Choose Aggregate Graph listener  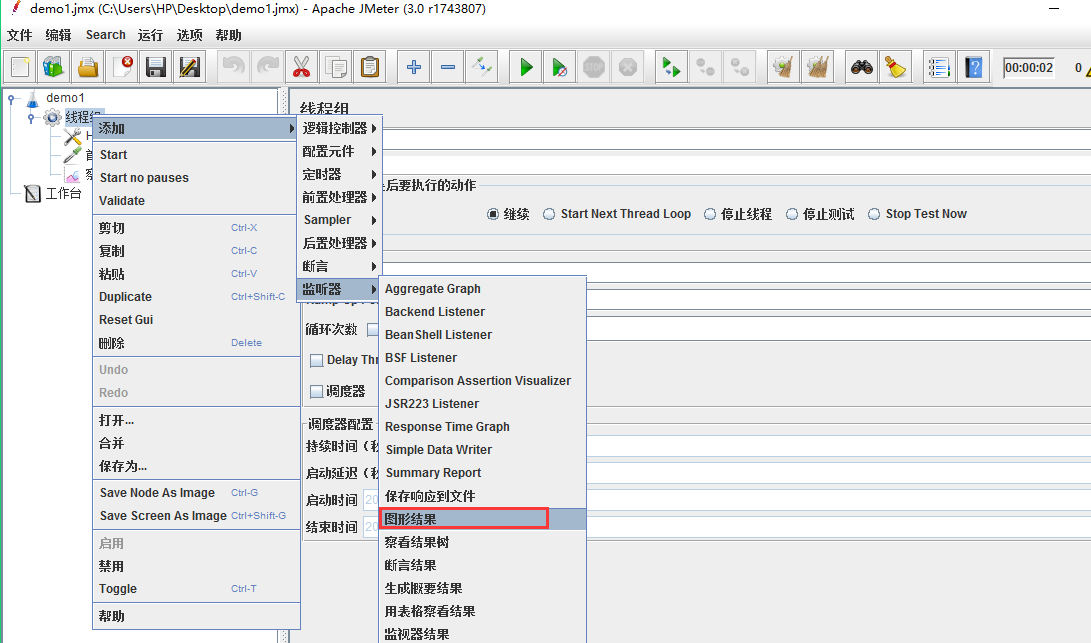pos(483,289)
